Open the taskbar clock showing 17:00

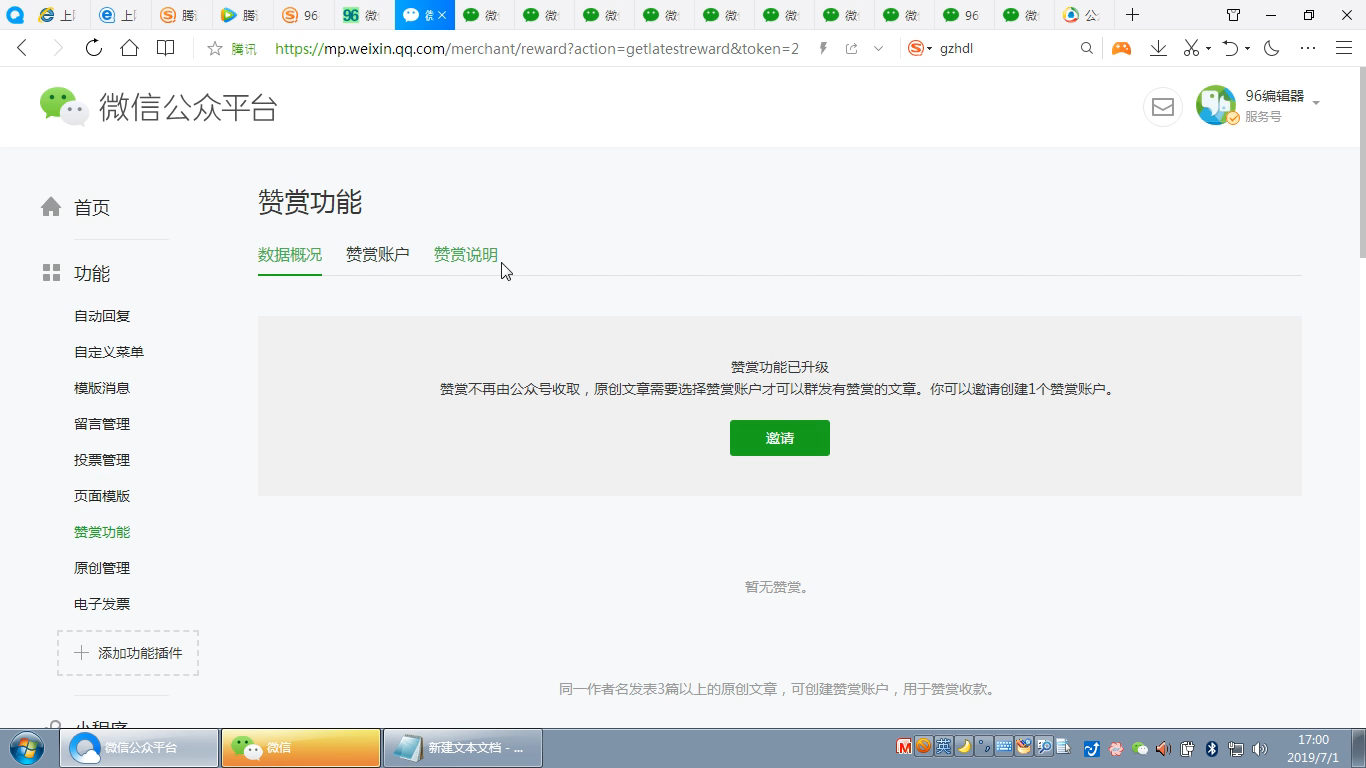pyautogui.click(x=1313, y=748)
